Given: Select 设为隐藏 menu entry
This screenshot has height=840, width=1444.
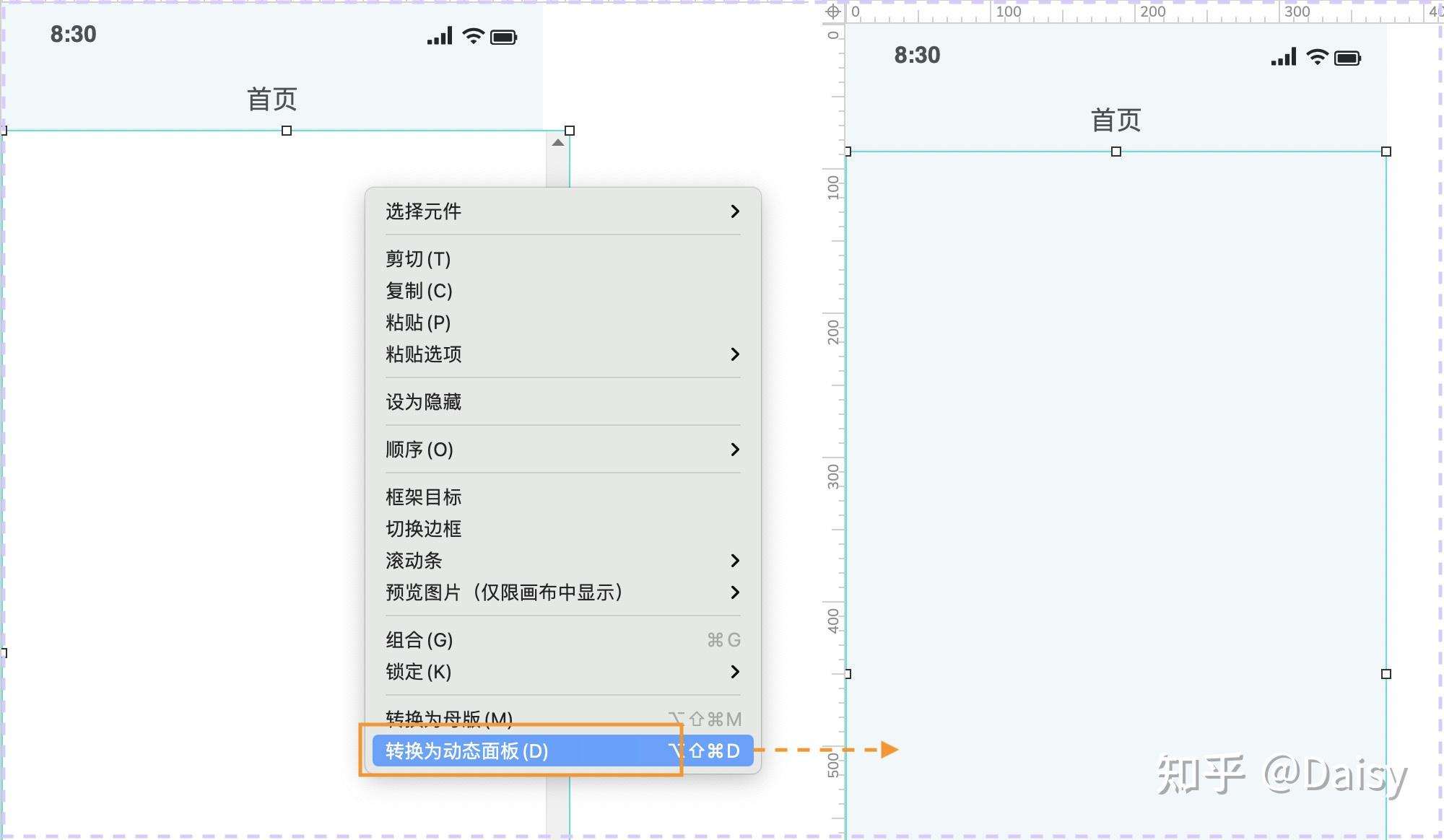Looking at the screenshot, I should [562, 402].
